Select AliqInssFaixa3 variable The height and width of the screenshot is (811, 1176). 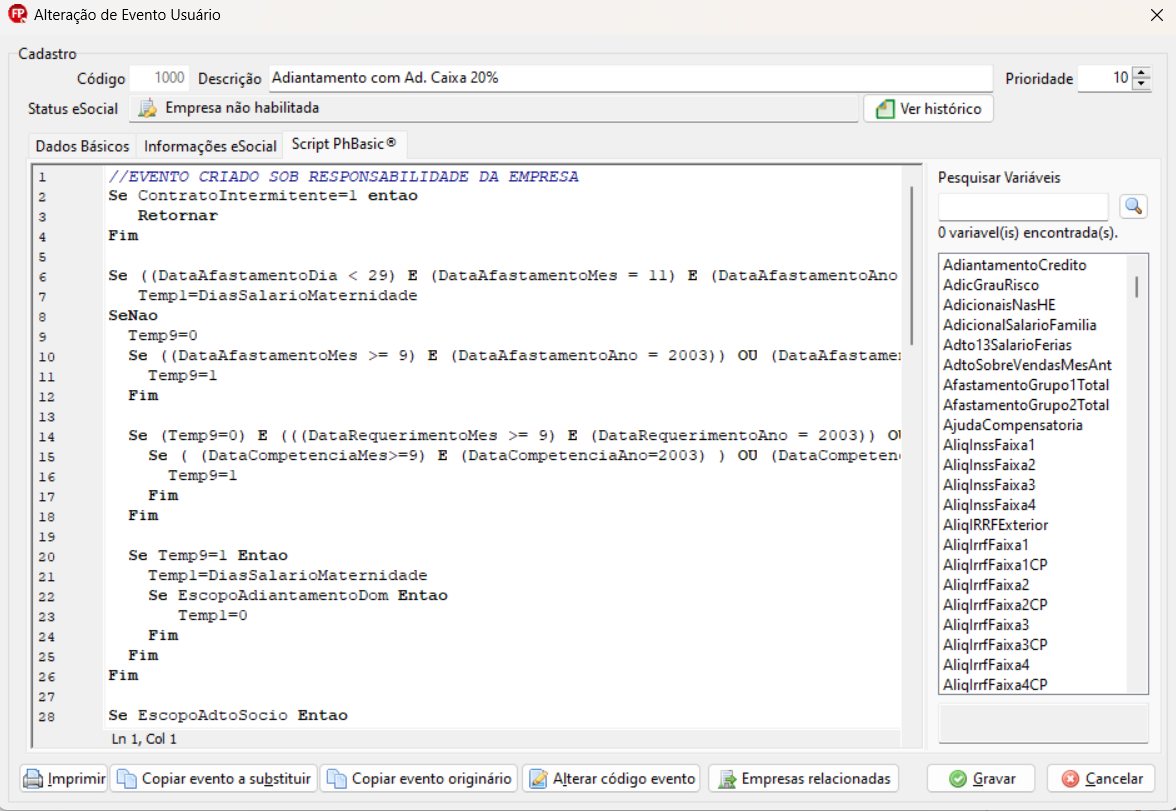[x=989, y=485]
